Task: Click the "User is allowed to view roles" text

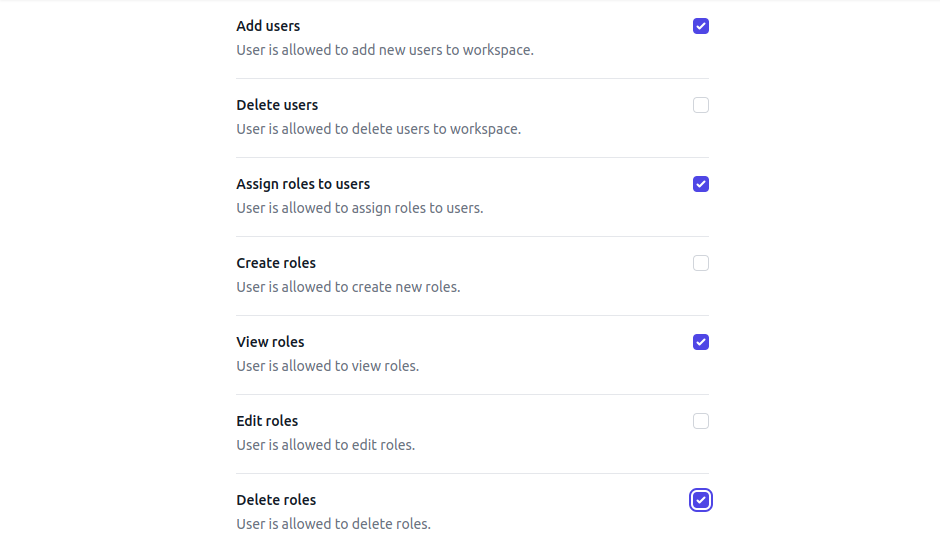Action: (x=327, y=366)
